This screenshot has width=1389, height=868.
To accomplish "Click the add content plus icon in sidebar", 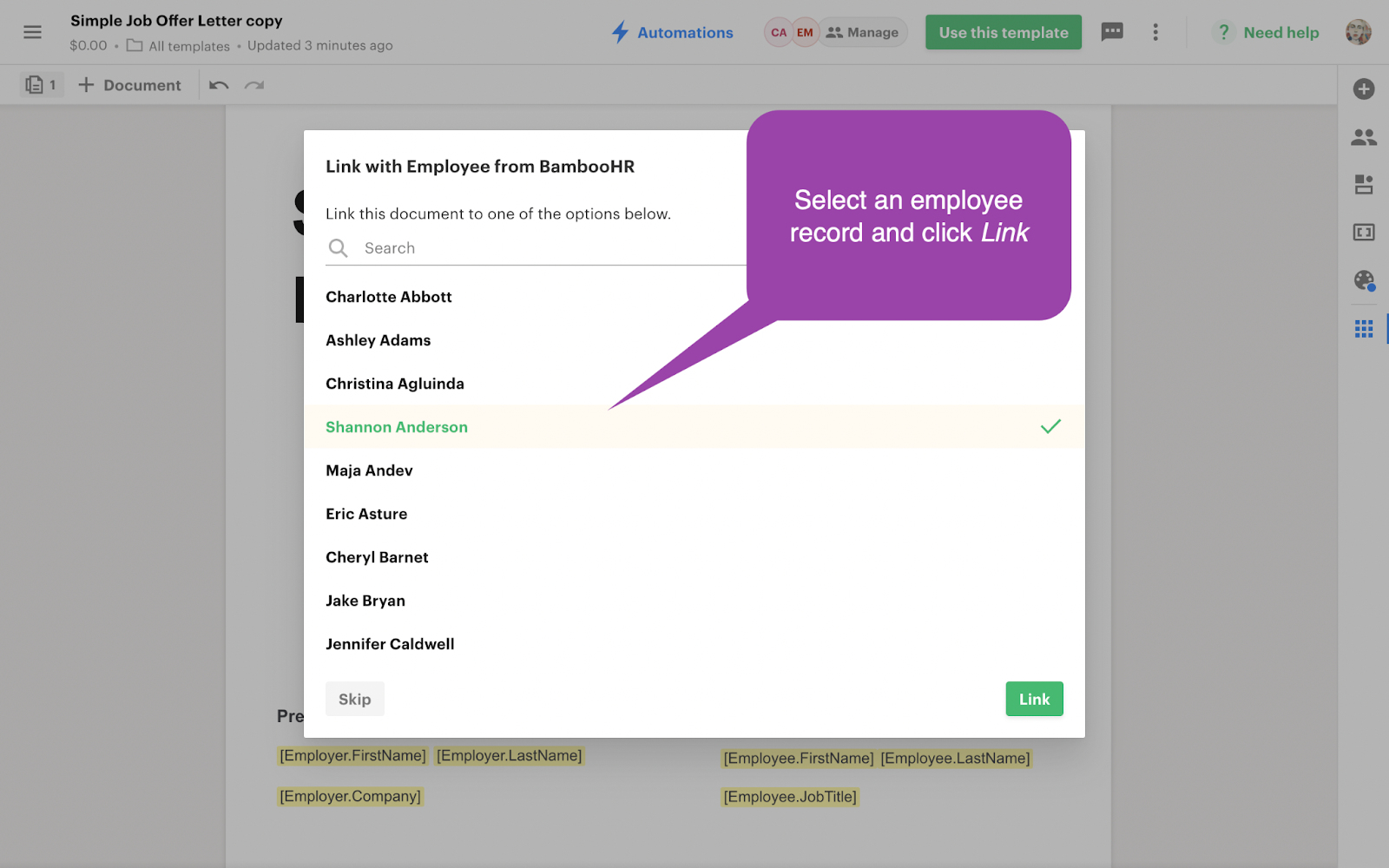I will coord(1364,89).
